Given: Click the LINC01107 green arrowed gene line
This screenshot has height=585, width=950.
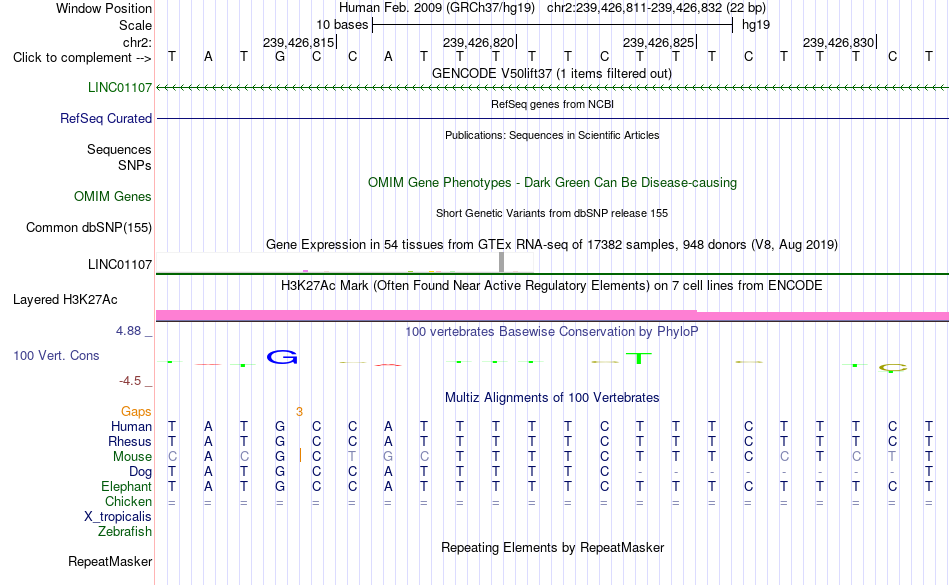Looking at the screenshot, I should [x=552, y=88].
